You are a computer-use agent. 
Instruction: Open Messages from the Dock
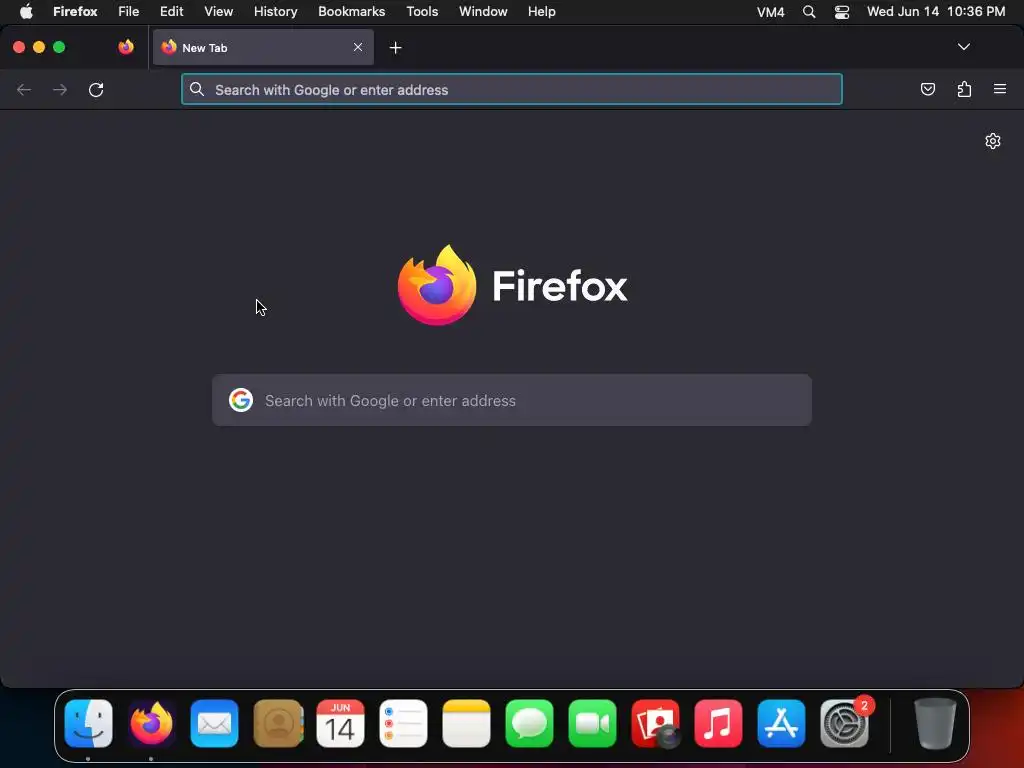coord(529,724)
